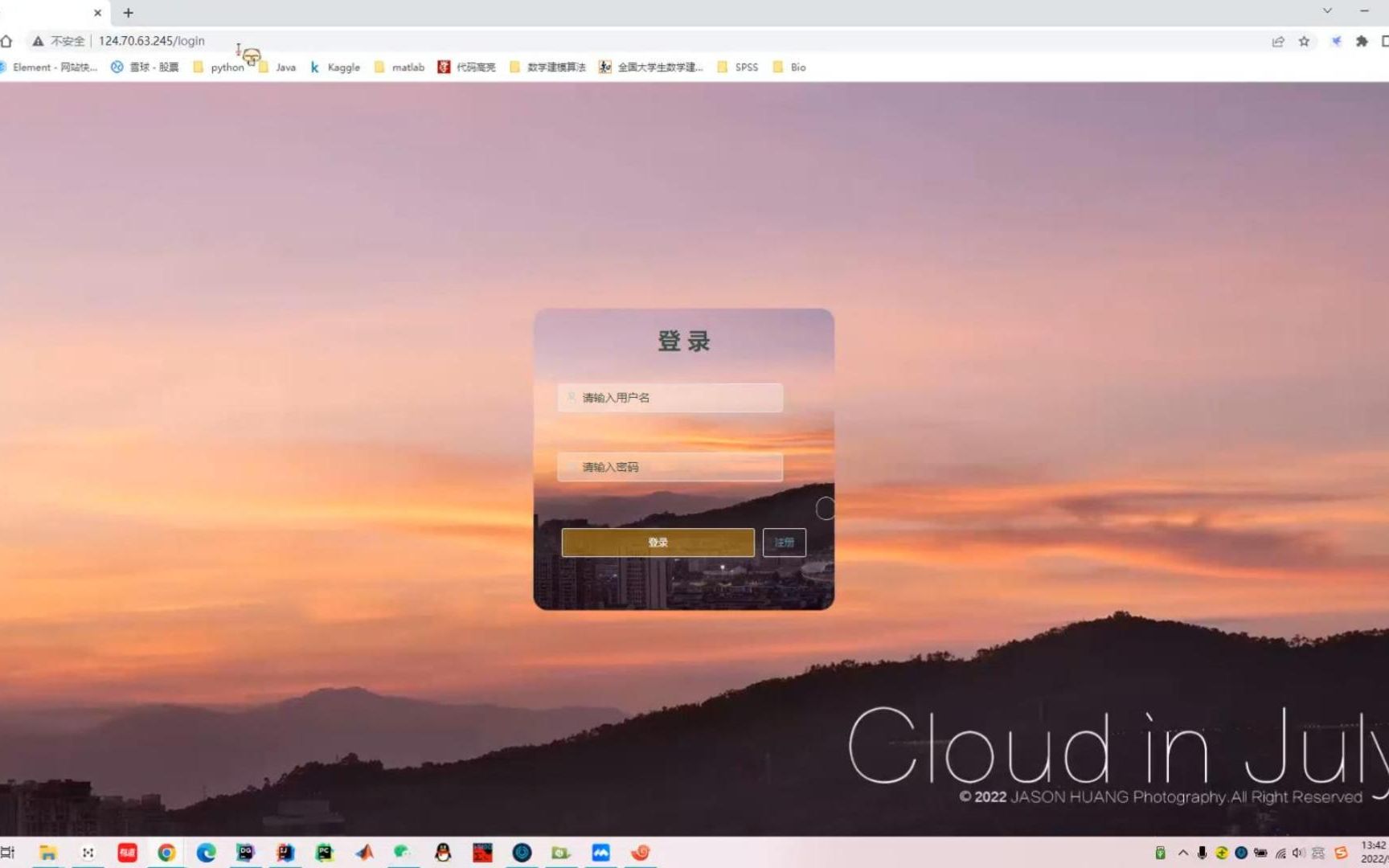This screenshot has width=1389, height=868.
Task: Open File Explorer from the taskbar
Action: [48, 853]
